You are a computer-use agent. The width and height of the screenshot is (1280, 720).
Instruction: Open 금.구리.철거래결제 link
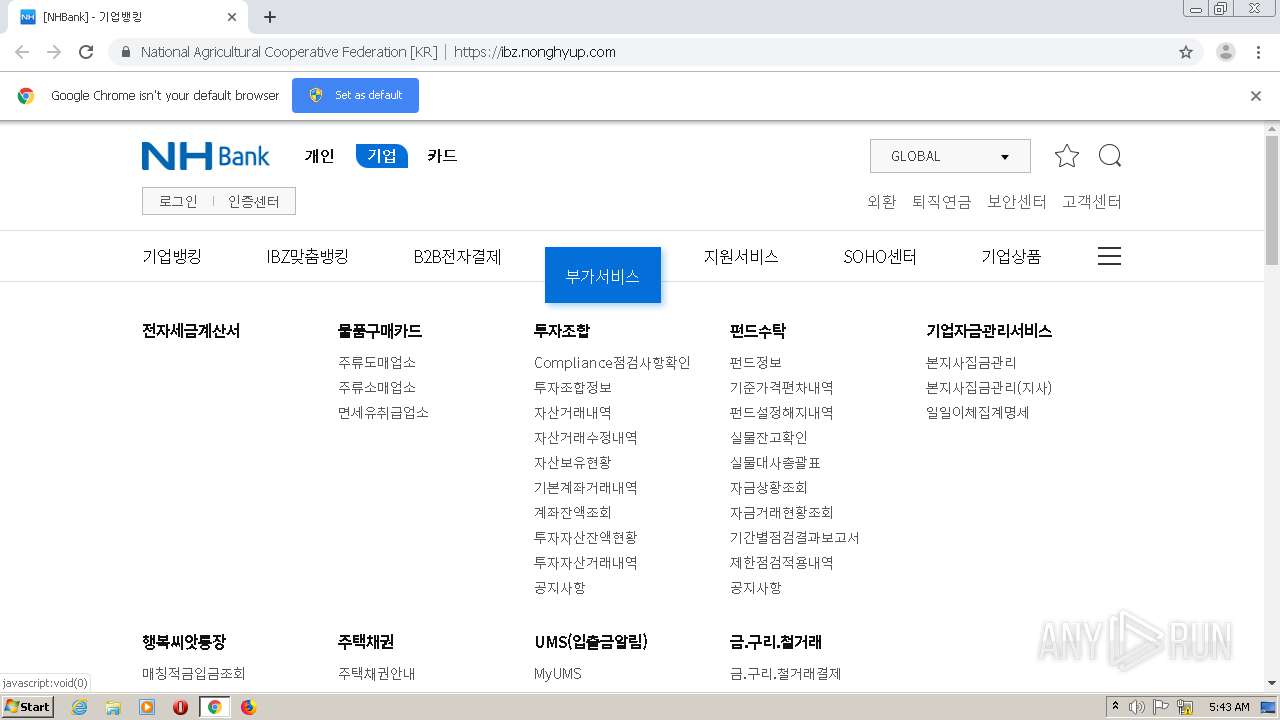(786, 673)
